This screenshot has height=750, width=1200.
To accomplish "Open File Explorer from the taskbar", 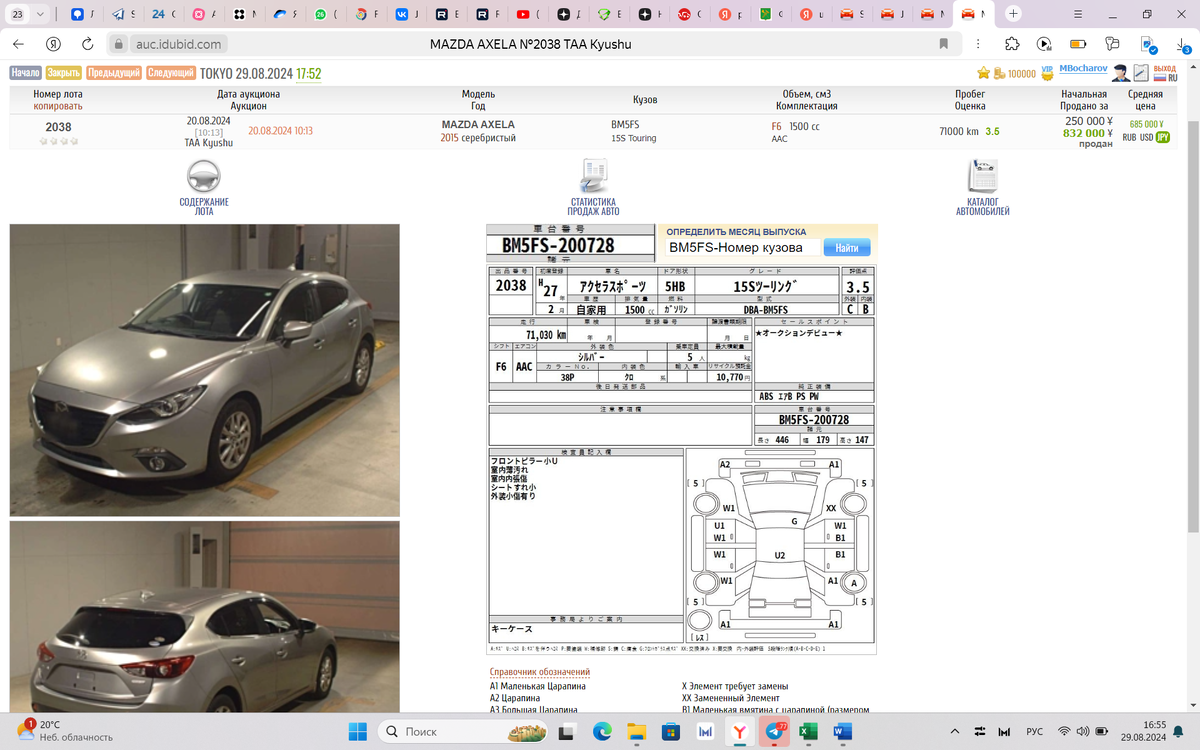I will tap(636, 732).
